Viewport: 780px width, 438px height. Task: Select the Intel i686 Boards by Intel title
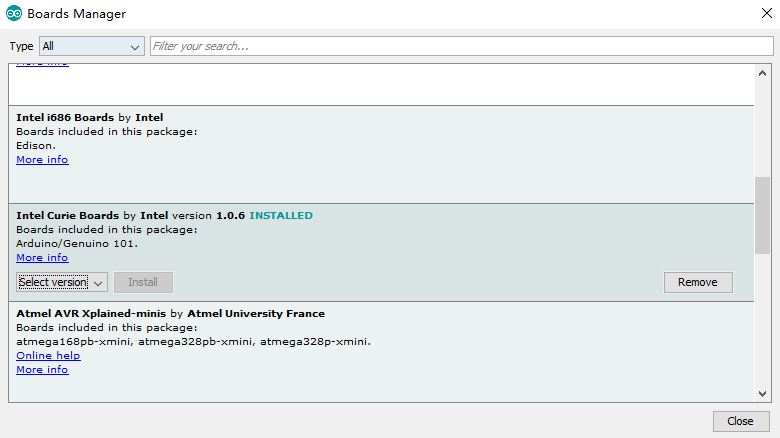[90, 117]
